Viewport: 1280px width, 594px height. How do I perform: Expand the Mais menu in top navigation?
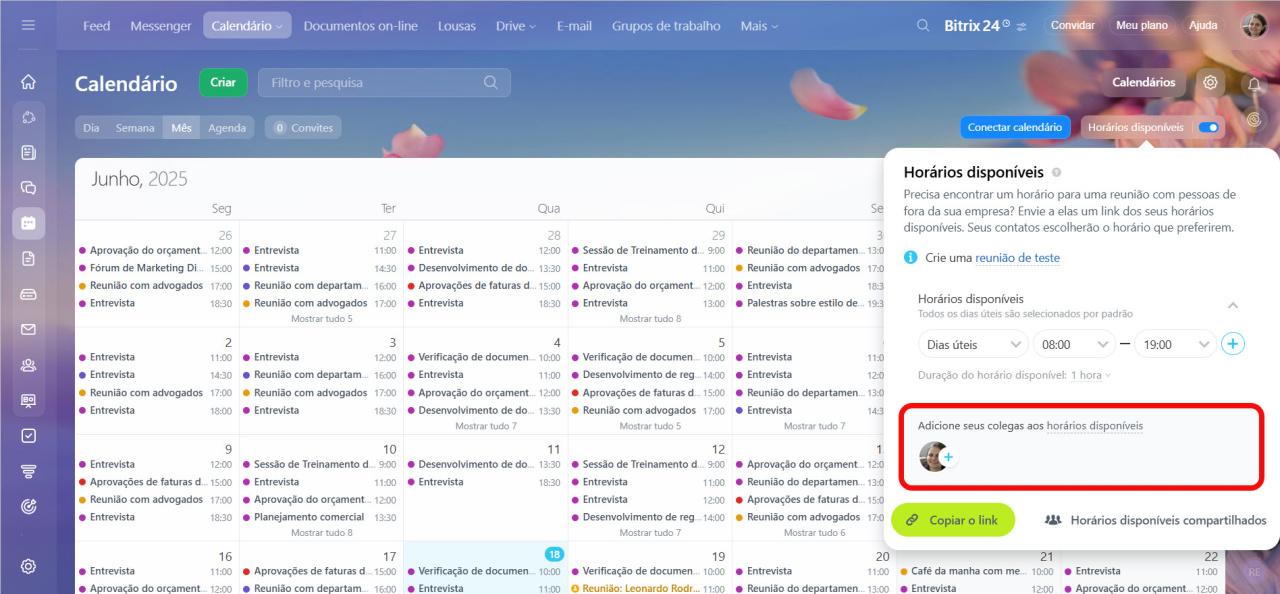(x=759, y=26)
